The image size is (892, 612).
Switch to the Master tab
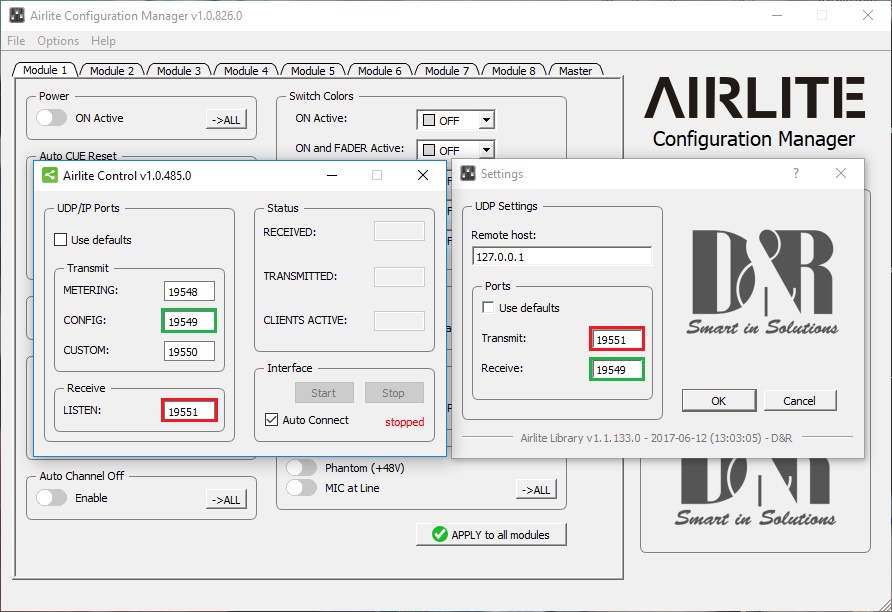tap(575, 71)
